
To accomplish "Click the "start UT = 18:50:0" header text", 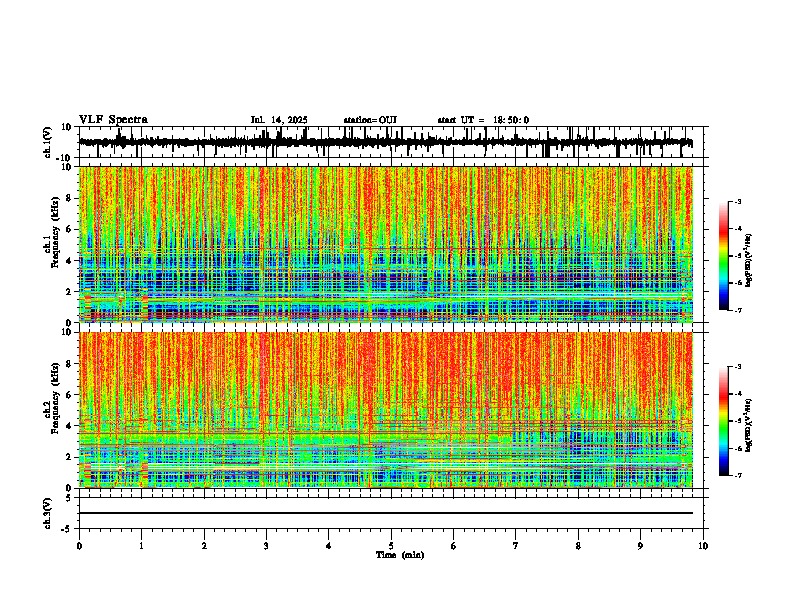I will pos(483,120).
